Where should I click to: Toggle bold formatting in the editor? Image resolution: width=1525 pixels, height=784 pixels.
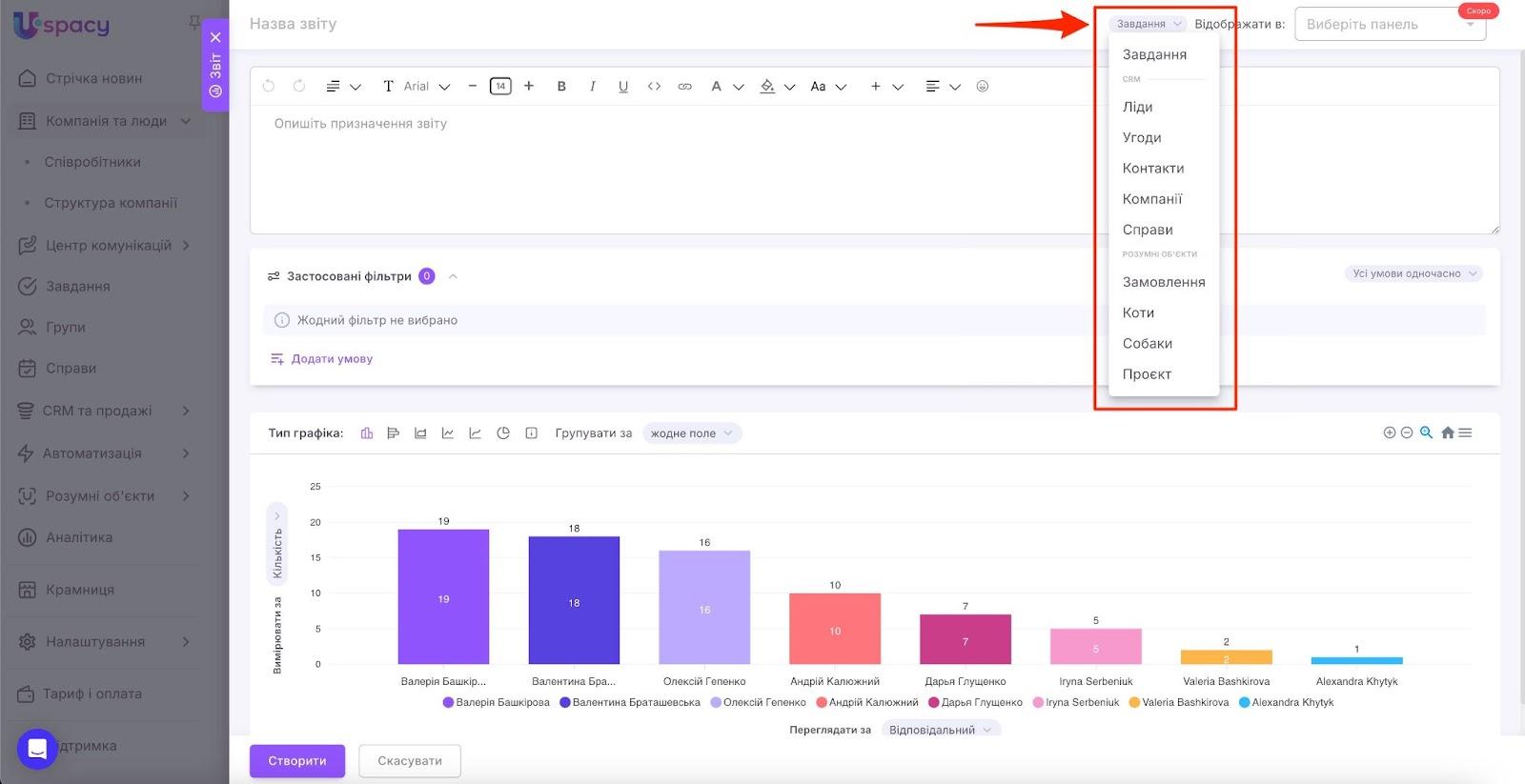tap(561, 87)
